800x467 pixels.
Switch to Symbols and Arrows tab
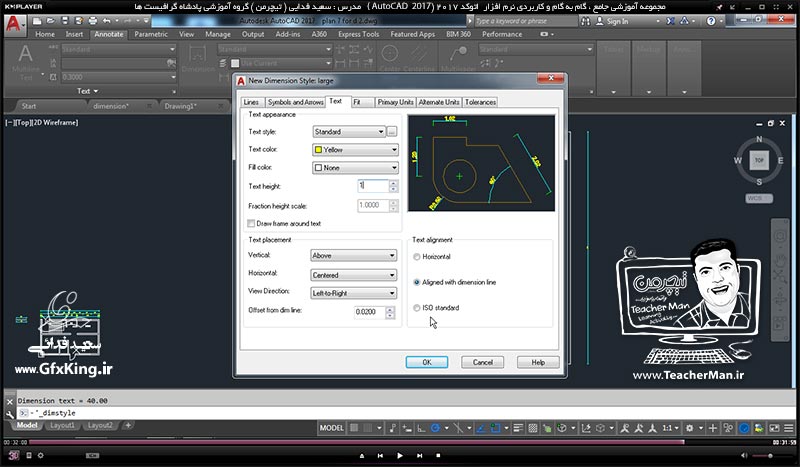pos(295,102)
